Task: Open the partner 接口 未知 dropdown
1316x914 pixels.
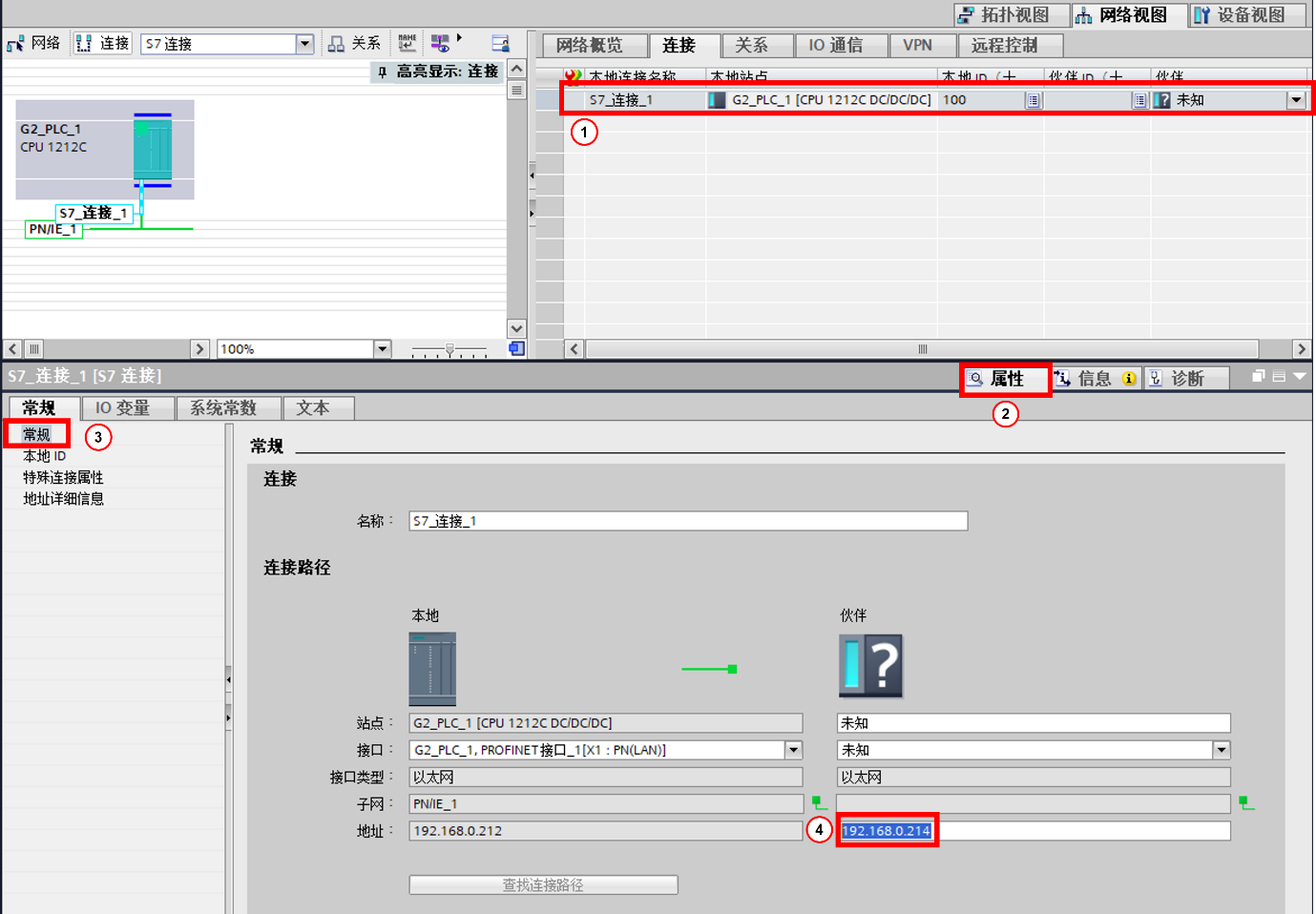Action: [1221, 750]
